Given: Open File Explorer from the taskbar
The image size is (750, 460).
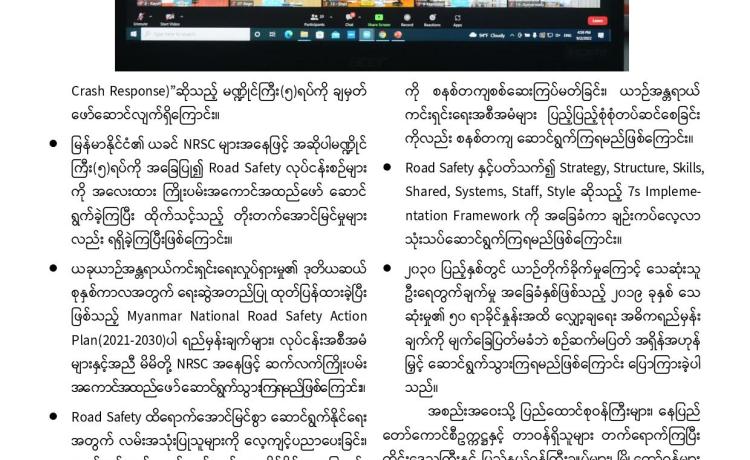Looking at the screenshot, I should click(304, 34).
